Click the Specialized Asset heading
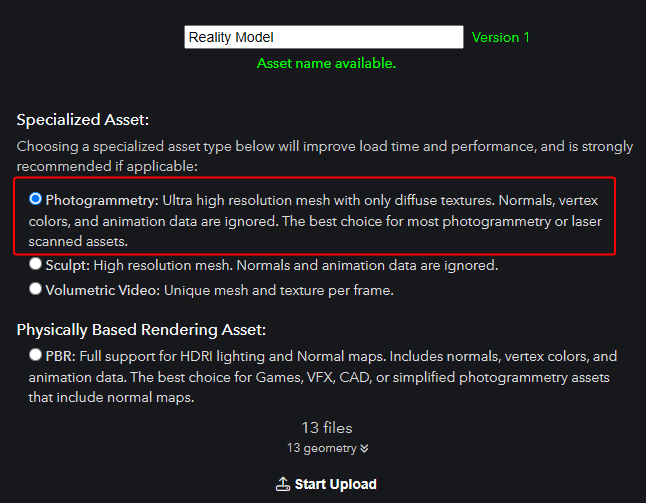The width and height of the screenshot is (646, 503). tap(83, 120)
